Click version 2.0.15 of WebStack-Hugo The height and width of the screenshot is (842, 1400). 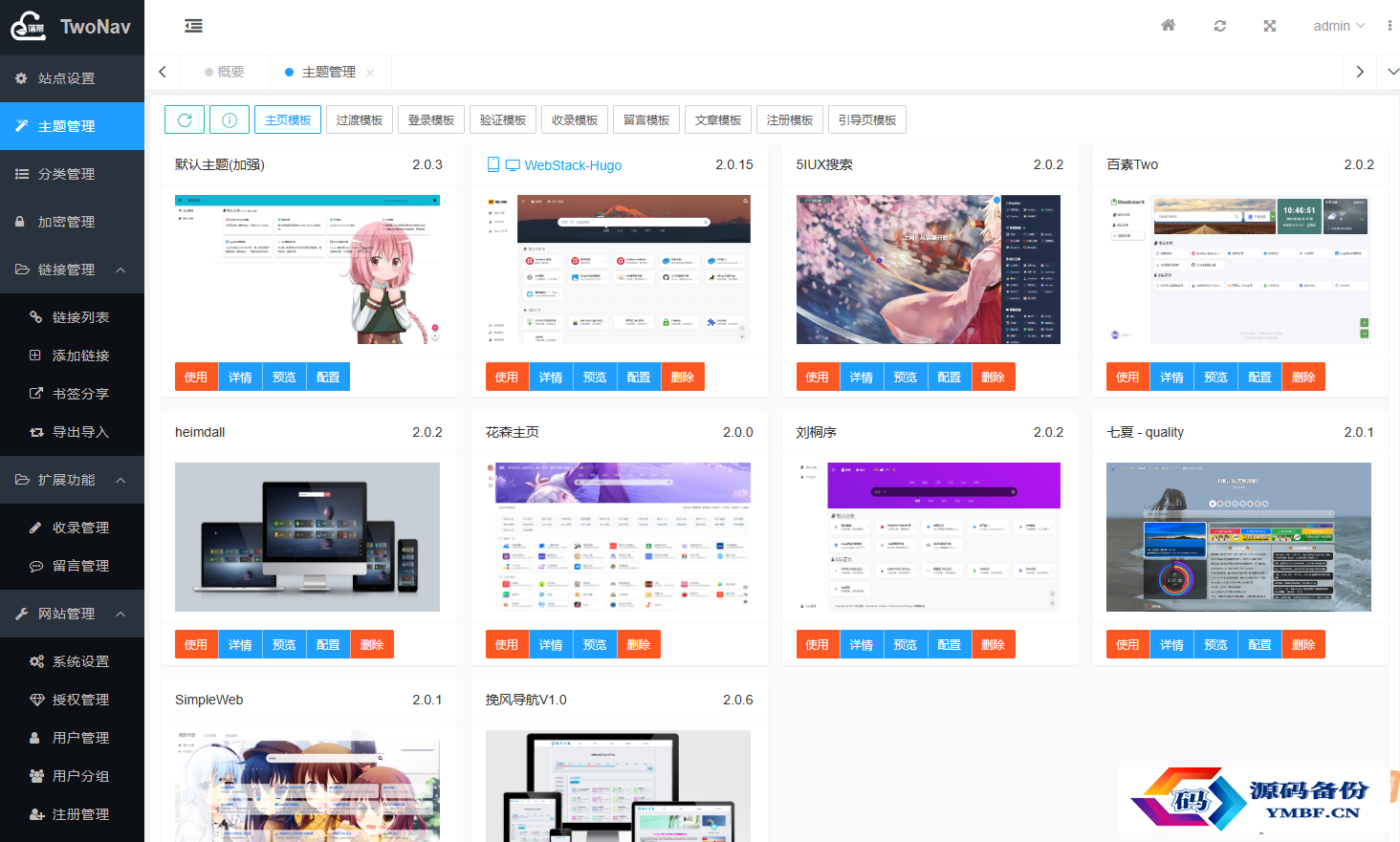pos(734,164)
